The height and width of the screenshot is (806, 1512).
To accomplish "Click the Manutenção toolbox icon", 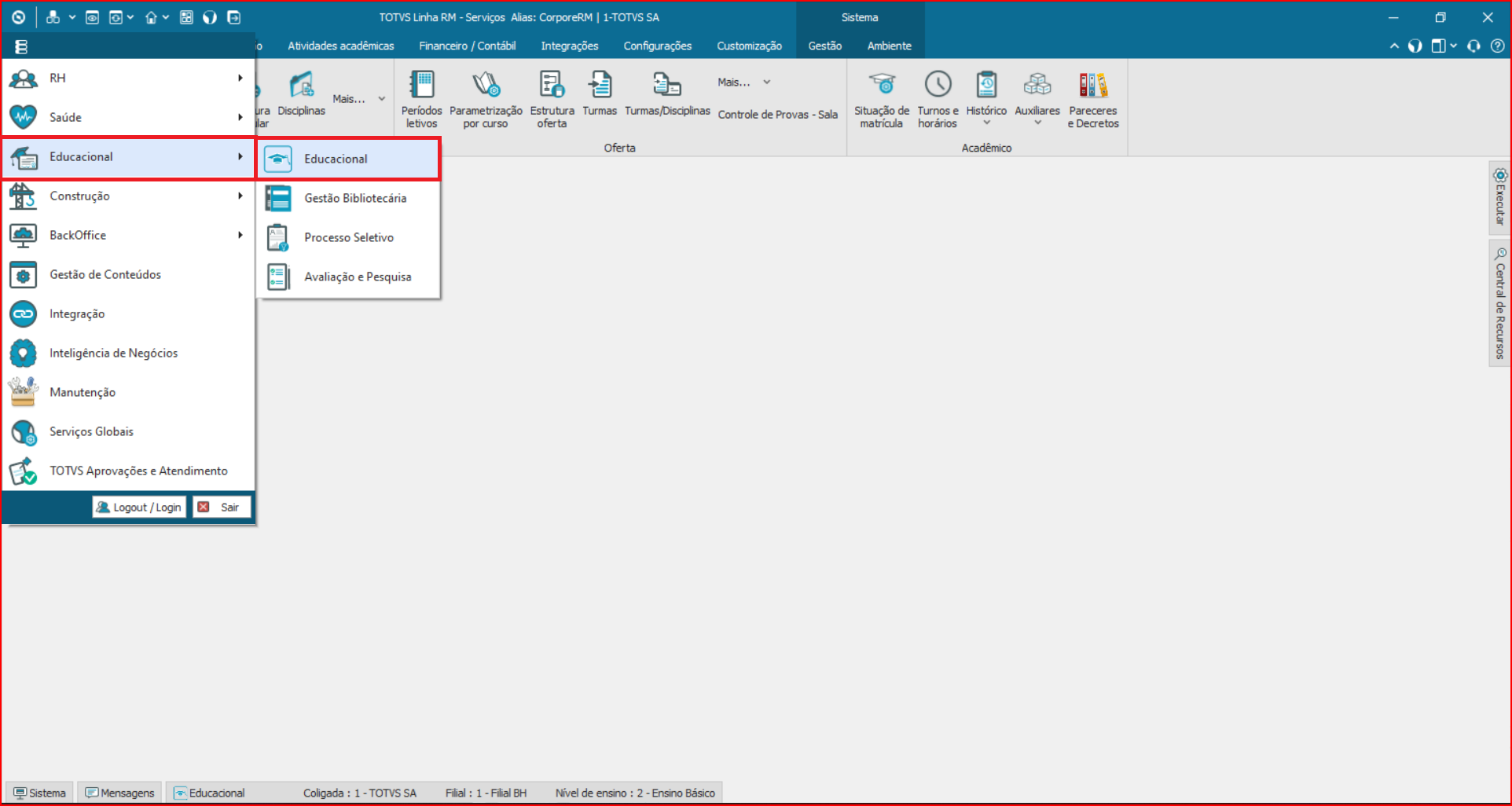I will (23, 392).
